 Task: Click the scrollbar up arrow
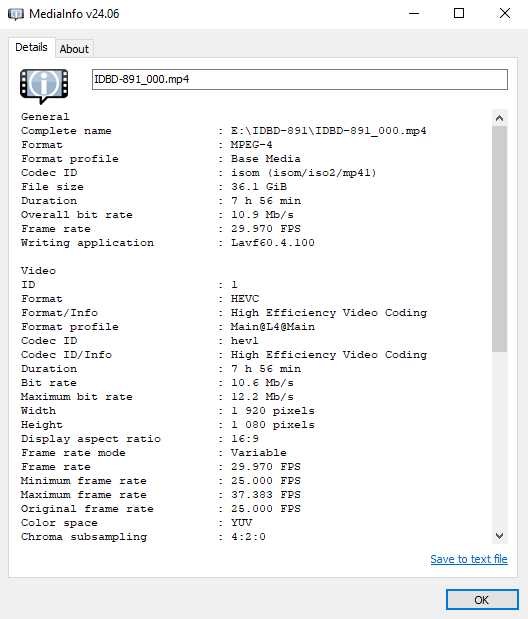500,118
